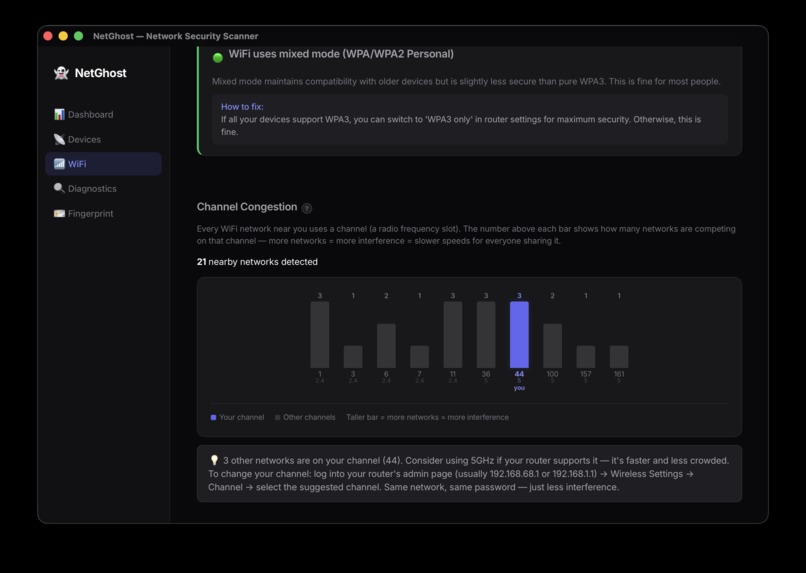Viewport: 806px width, 573px height.
Task: Select the highlighted channel 44 bar
Action: [x=519, y=335]
